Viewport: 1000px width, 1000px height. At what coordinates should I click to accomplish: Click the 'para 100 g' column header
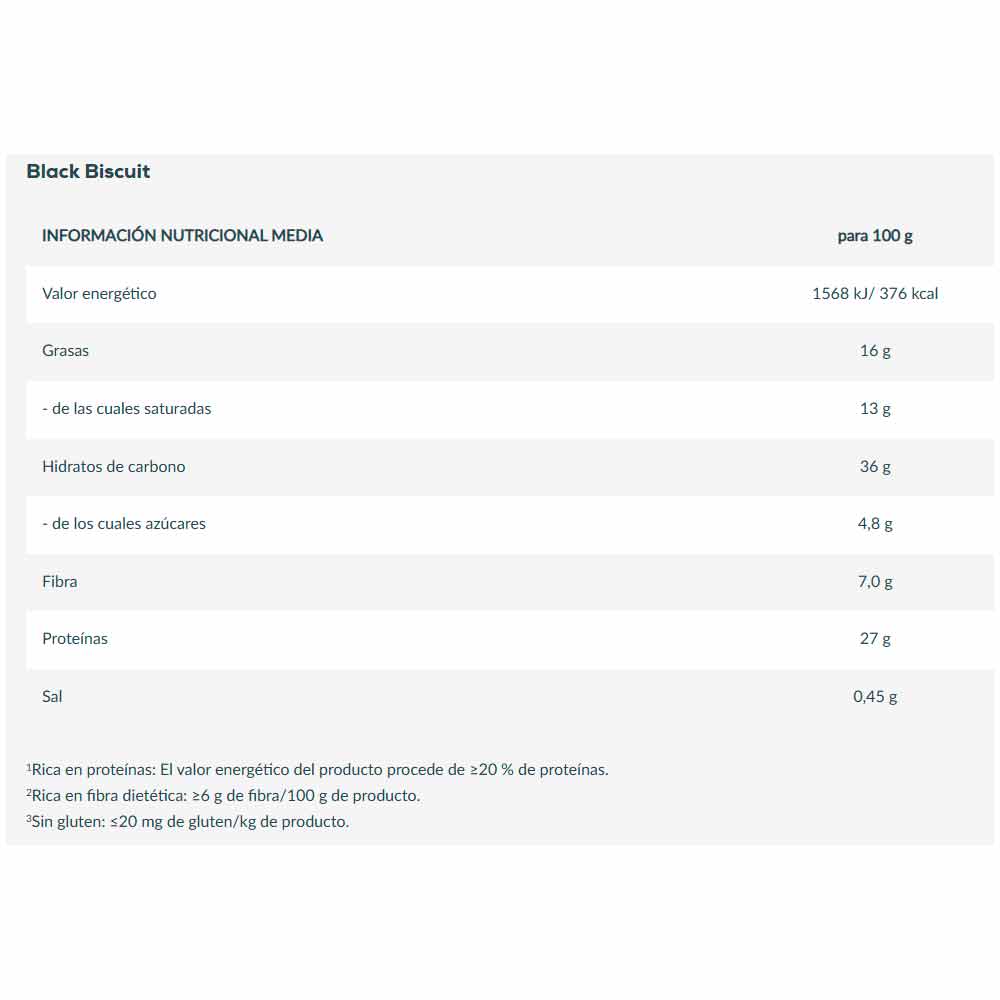click(x=875, y=236)
